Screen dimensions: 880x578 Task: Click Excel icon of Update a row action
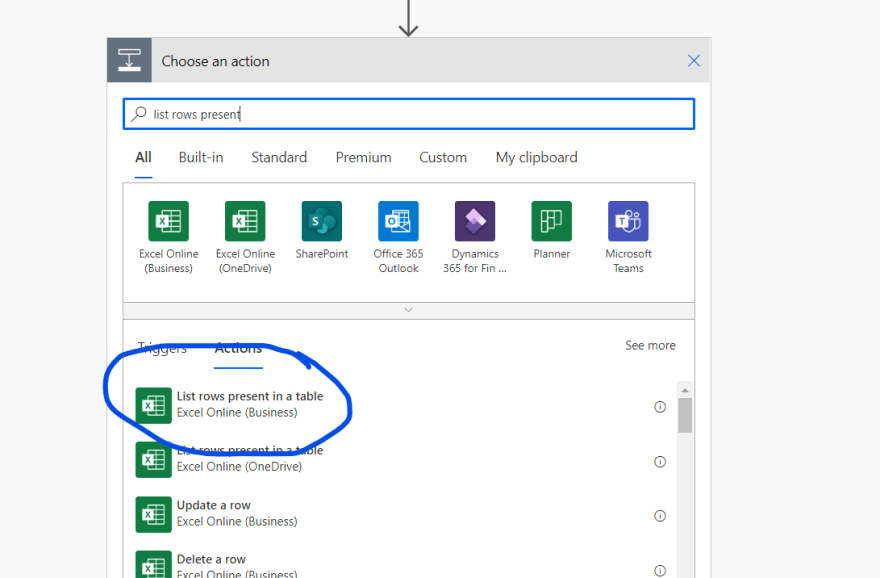tap(153, 515)
